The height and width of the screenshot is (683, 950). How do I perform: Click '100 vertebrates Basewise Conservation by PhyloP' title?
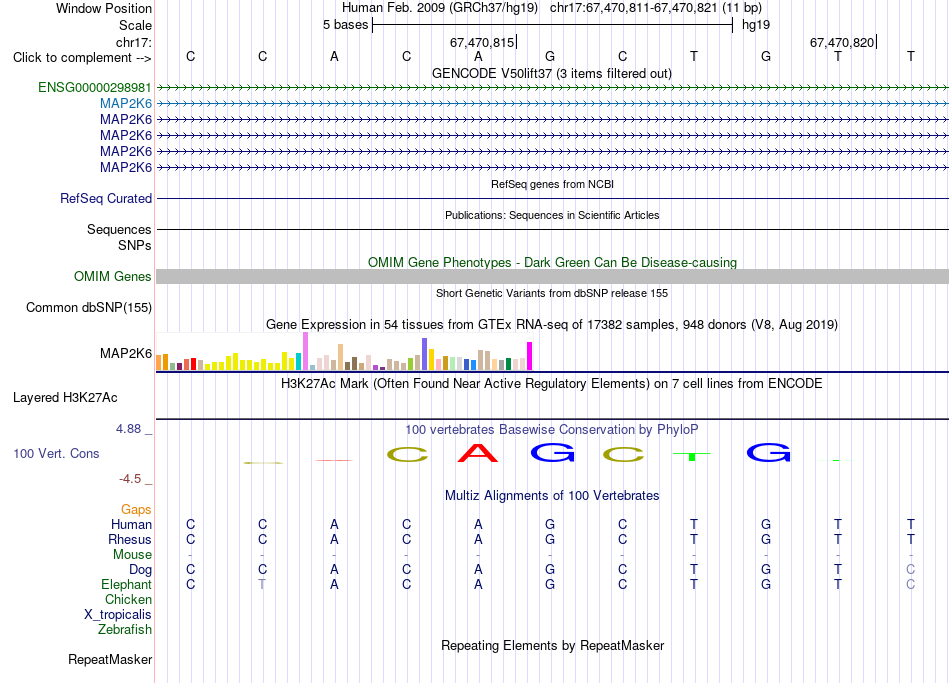(552, 430)
